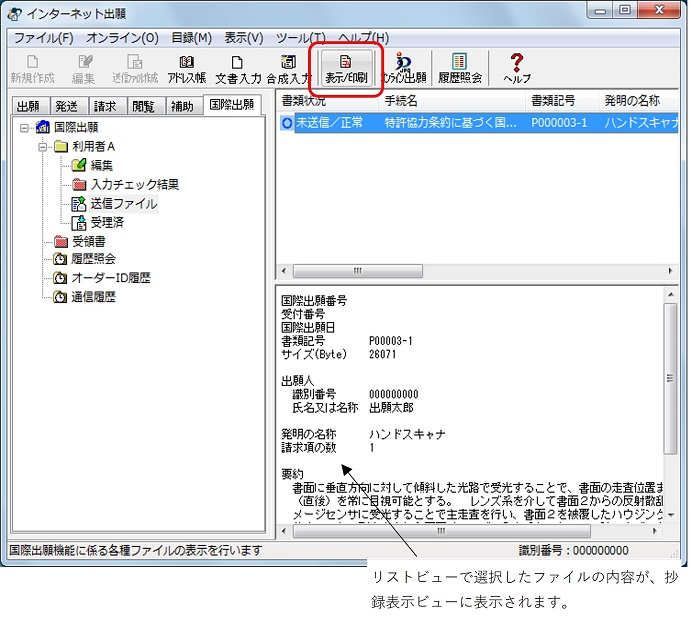Collapse the 国際出願 root node
Screen dimensions: 691x625
pyautogui.click(x=24, y=127)
